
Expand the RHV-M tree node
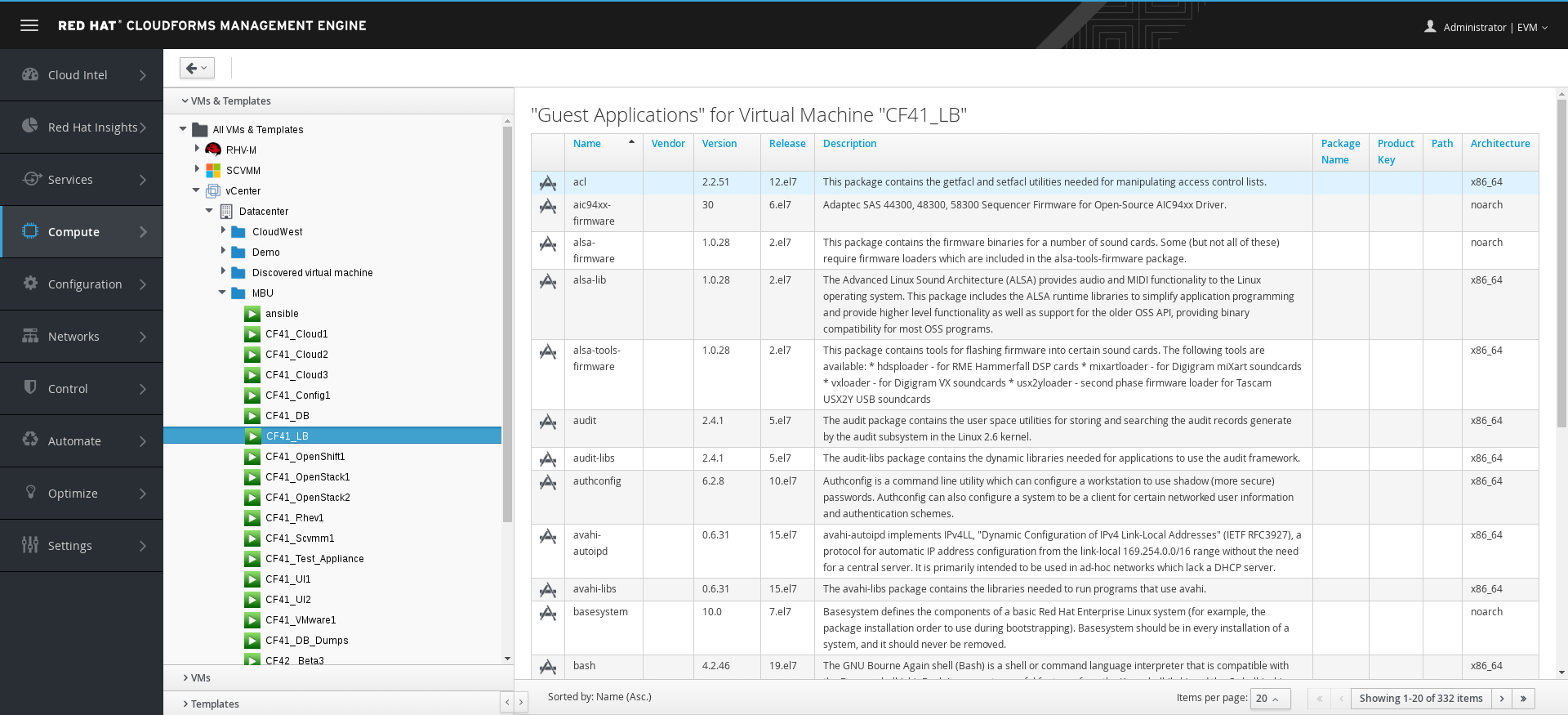(197, 149)
